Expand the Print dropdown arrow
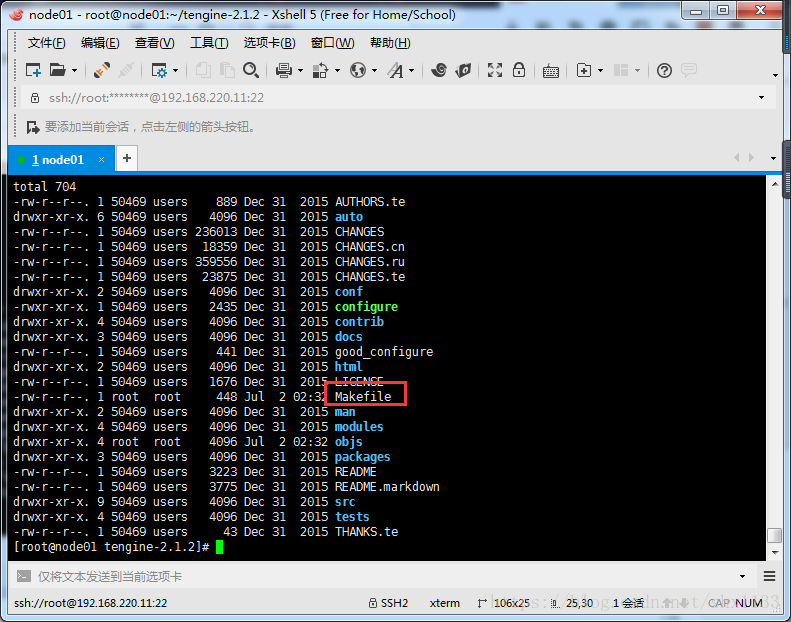This screenshot has width=791, height=622. [301, 71]
